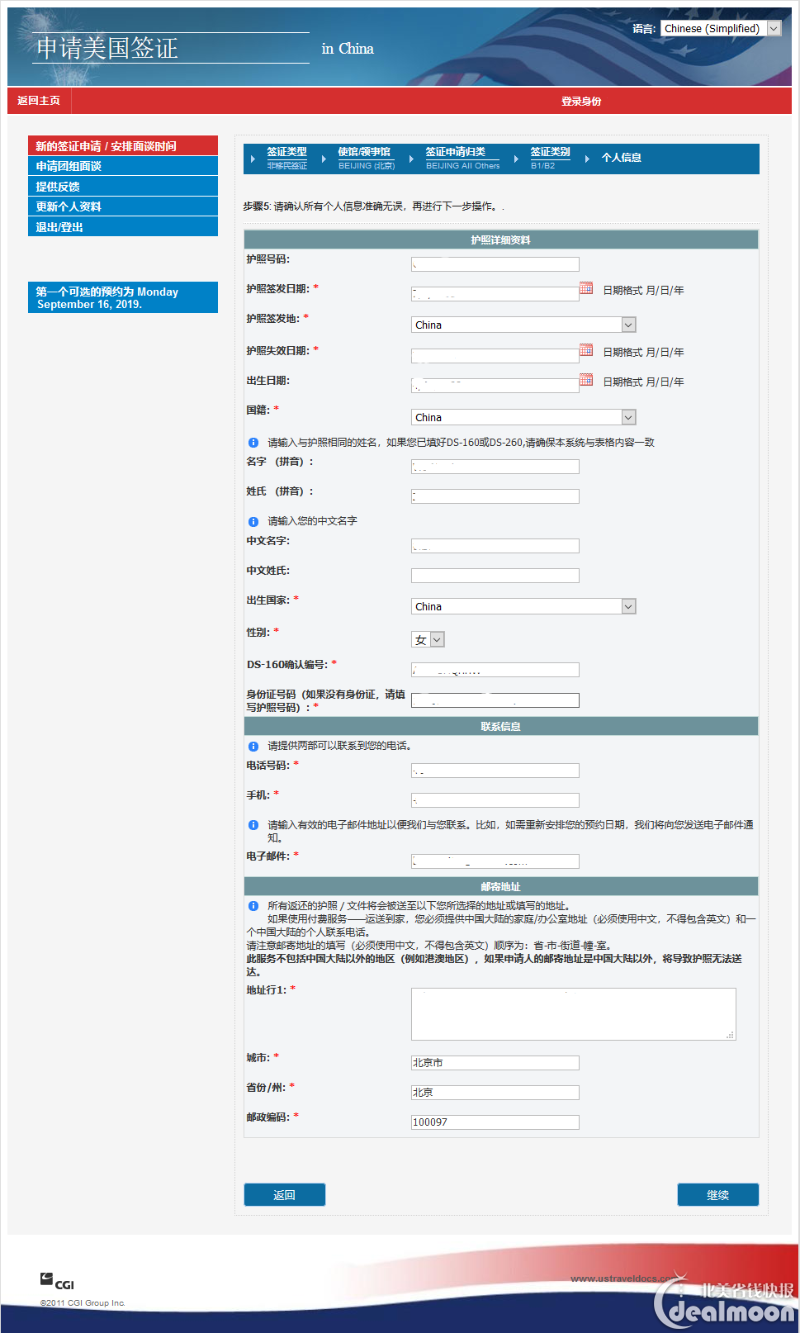Focus the passport number (护照号码) field

click(495, 265)
